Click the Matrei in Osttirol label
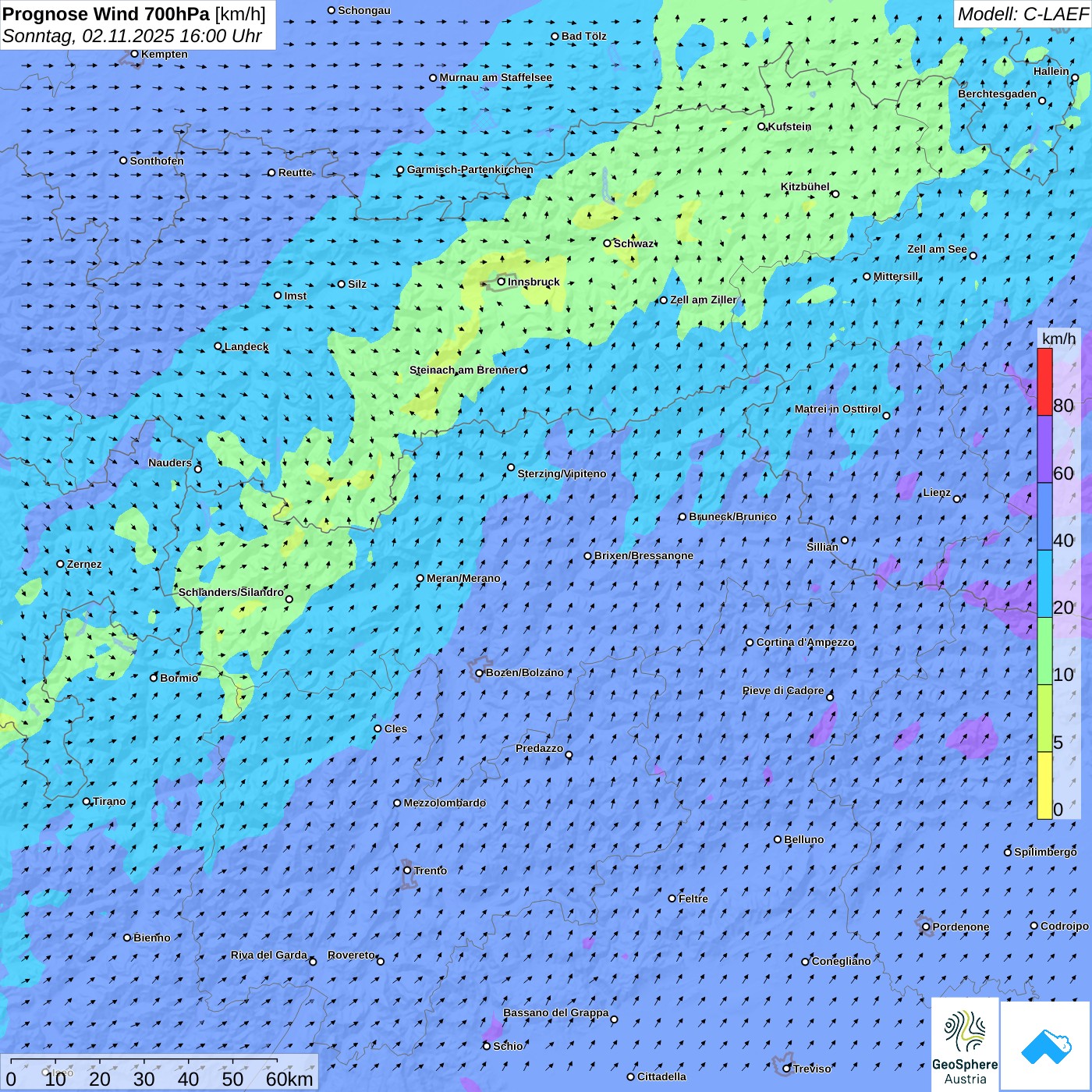 point(838,409)
